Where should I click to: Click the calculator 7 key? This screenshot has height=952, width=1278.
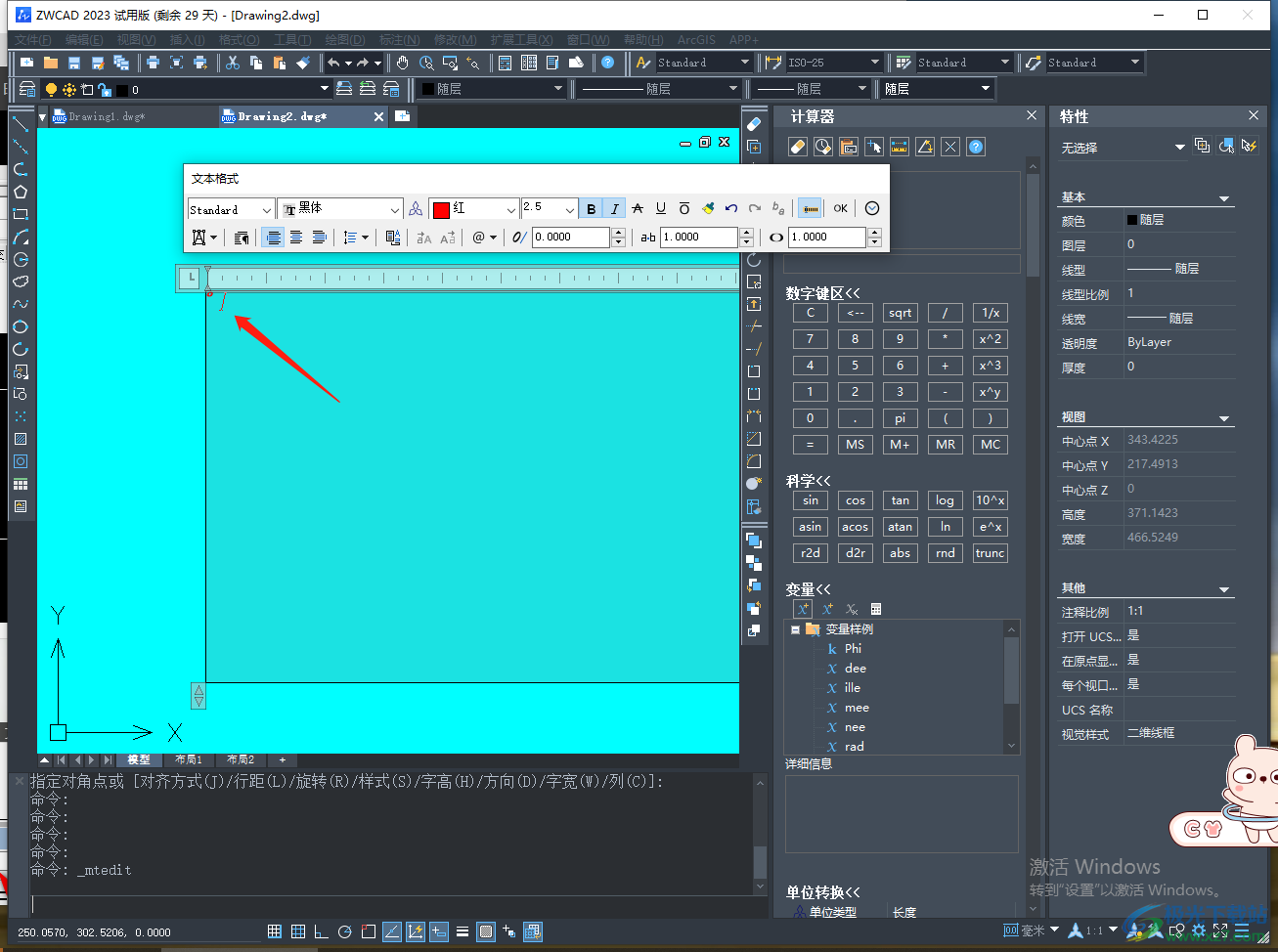click(810, 339)
